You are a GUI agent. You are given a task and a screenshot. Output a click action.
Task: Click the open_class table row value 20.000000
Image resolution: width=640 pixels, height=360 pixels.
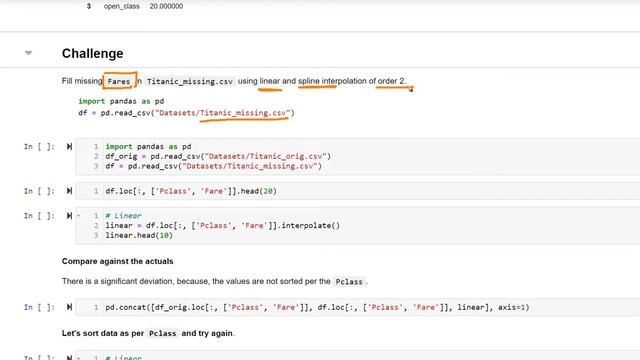(x=166, y=6)
